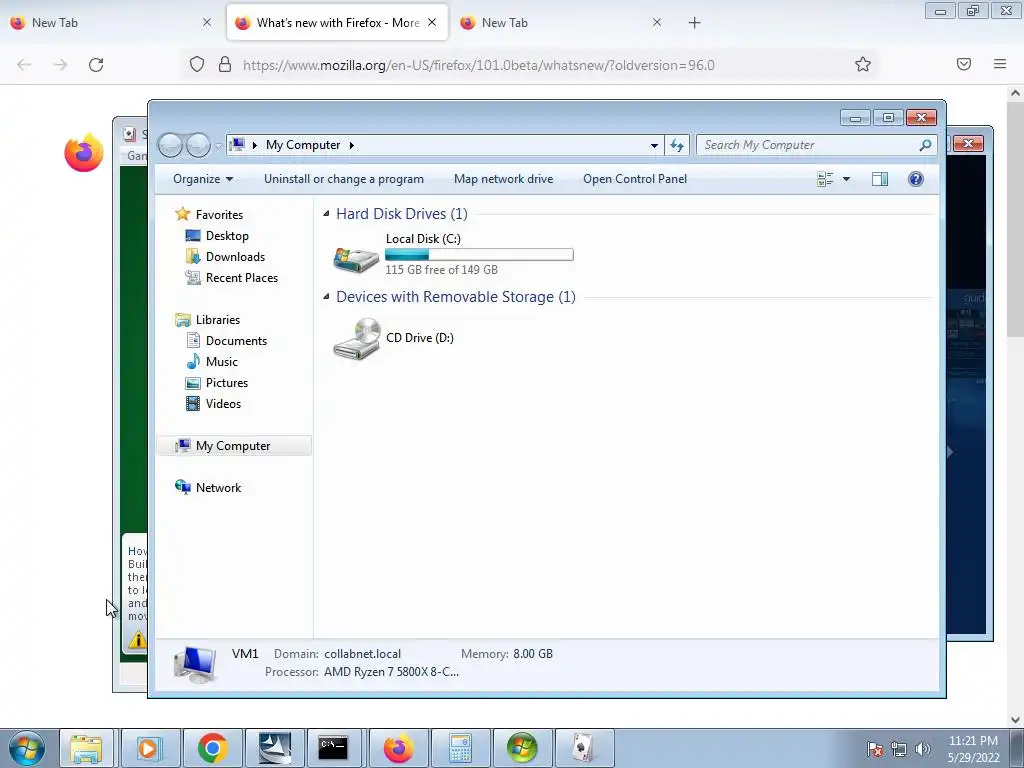The width and height of the screenshot is (1024, 768).
Task: Collapse the Hard Disk Drives group
Action: point(326,214)
